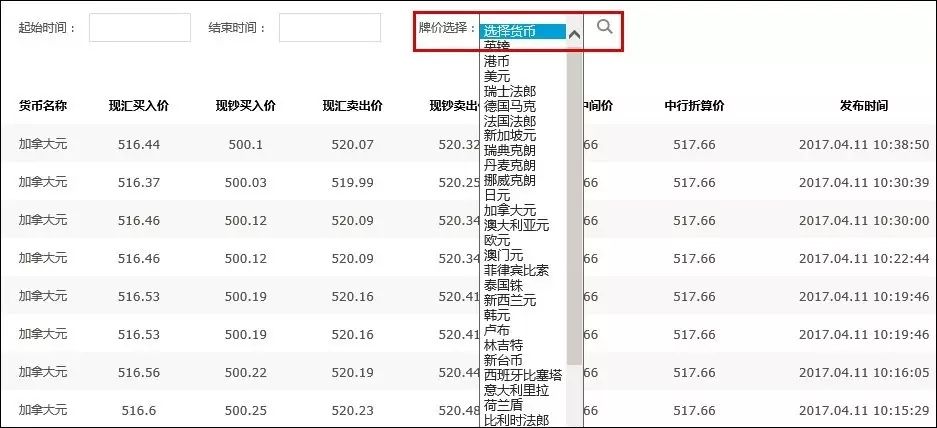Choose 美元 from currency list

(497, 76)
